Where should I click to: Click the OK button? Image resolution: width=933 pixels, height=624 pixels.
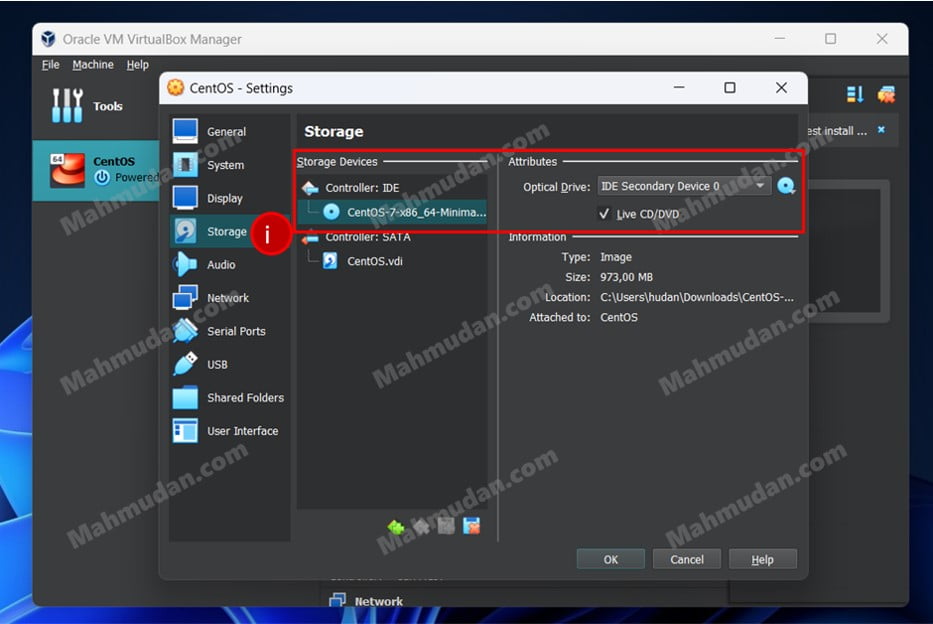click(610, 559)
